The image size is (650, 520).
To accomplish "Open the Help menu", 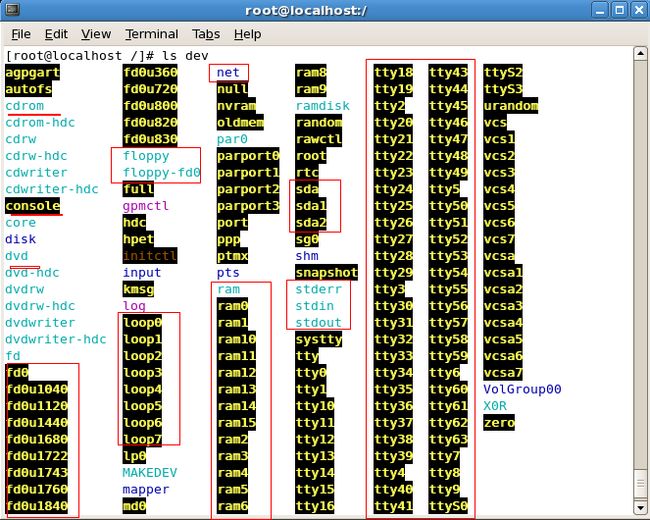I will [247, 34].
